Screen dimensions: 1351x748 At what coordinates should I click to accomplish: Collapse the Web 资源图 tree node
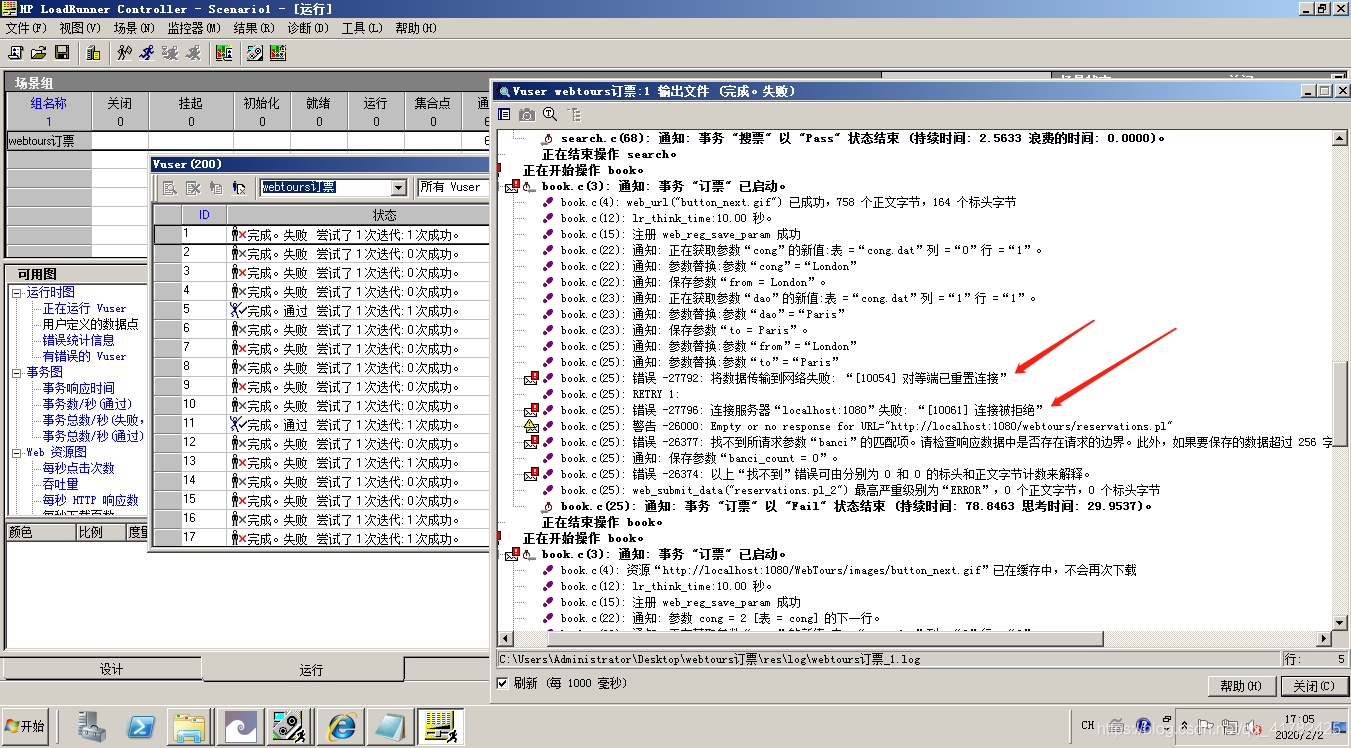tap(17, 453)
